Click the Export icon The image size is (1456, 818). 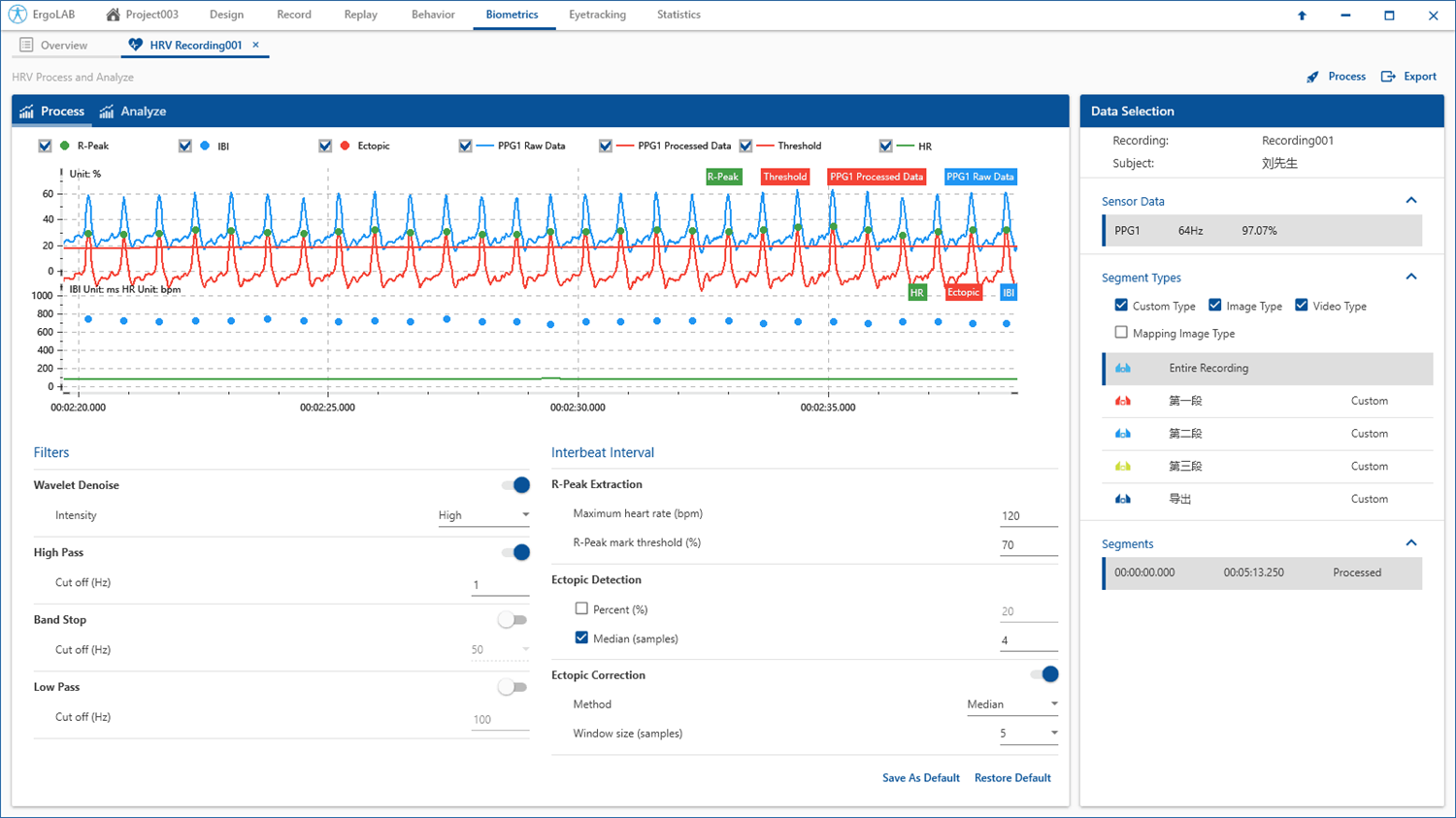point(1388,77)
